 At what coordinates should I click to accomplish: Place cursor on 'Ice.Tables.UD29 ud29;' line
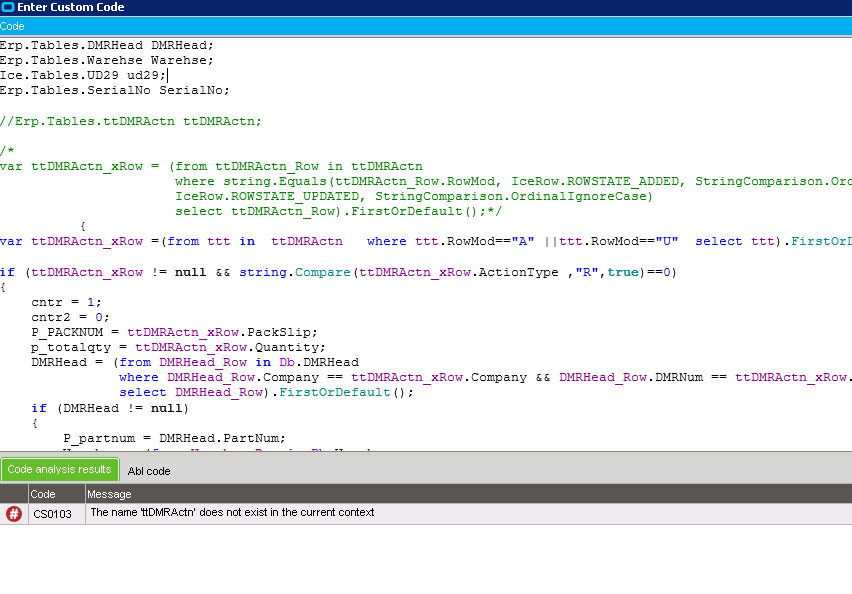(x=83, y=75)
